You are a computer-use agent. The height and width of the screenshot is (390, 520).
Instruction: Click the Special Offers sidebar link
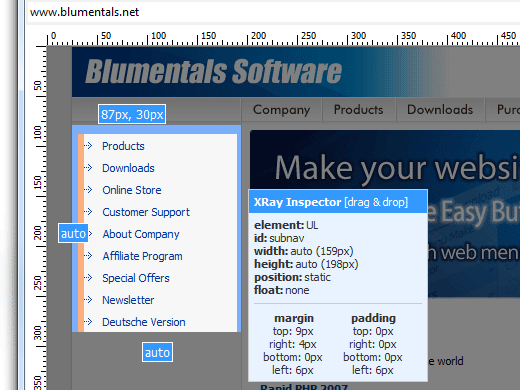pos(136,278)
